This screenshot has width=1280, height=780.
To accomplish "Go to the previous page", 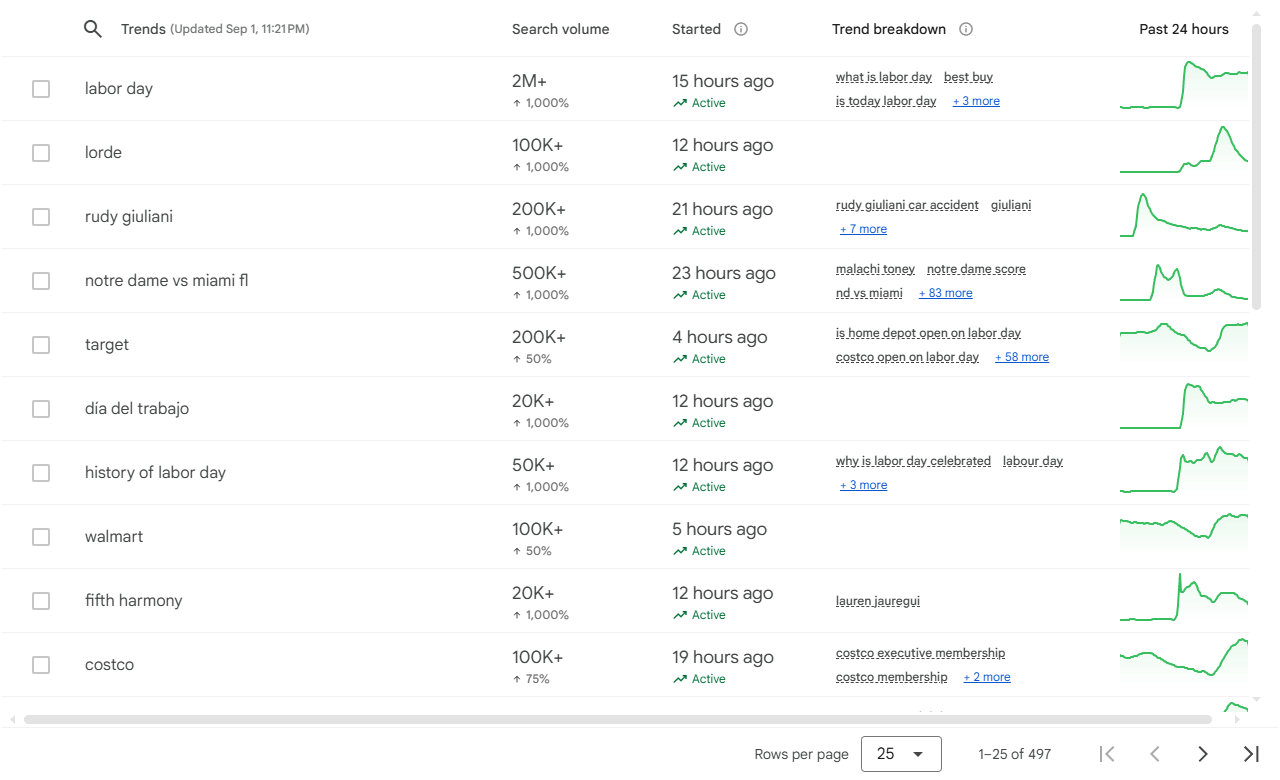I will [x=1155, y=754].
